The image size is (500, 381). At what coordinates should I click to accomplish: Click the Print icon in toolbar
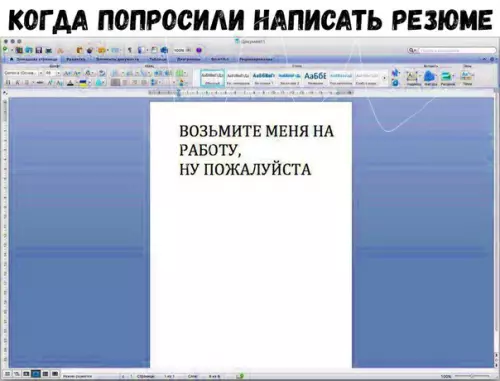click(x=49, y=51)
